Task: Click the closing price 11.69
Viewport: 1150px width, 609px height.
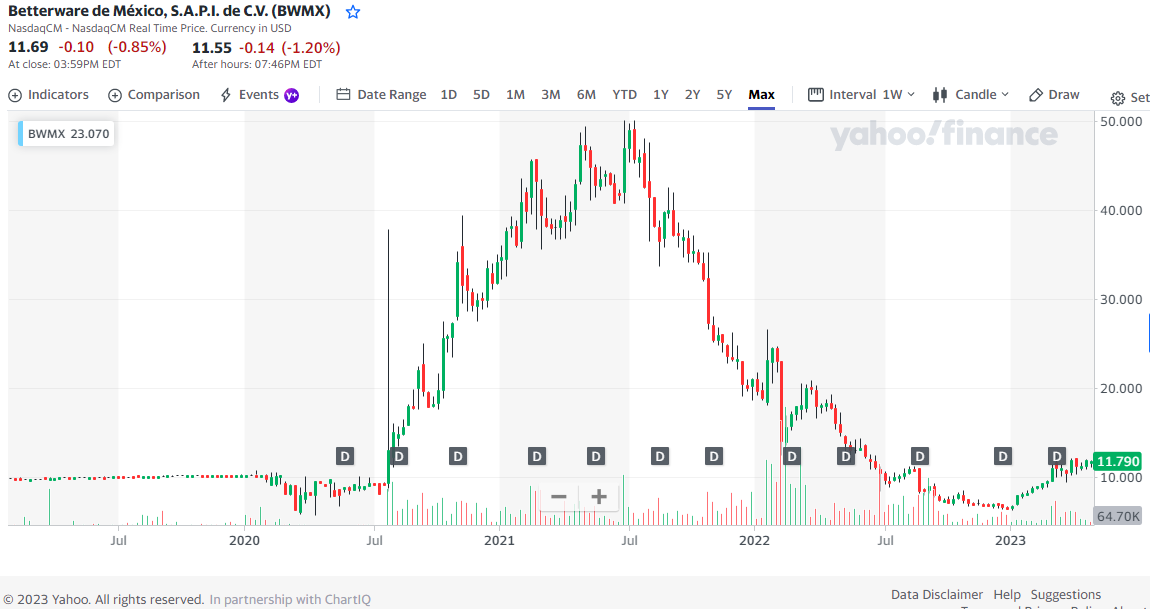Action: pos(28,47)
